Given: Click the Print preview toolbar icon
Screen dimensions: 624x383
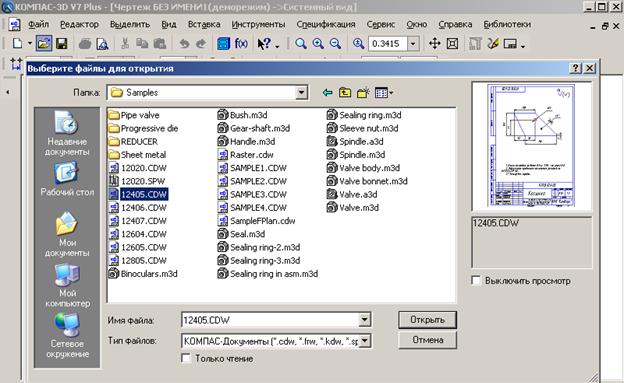Looking at the screenshot, I should coord(102,44).
